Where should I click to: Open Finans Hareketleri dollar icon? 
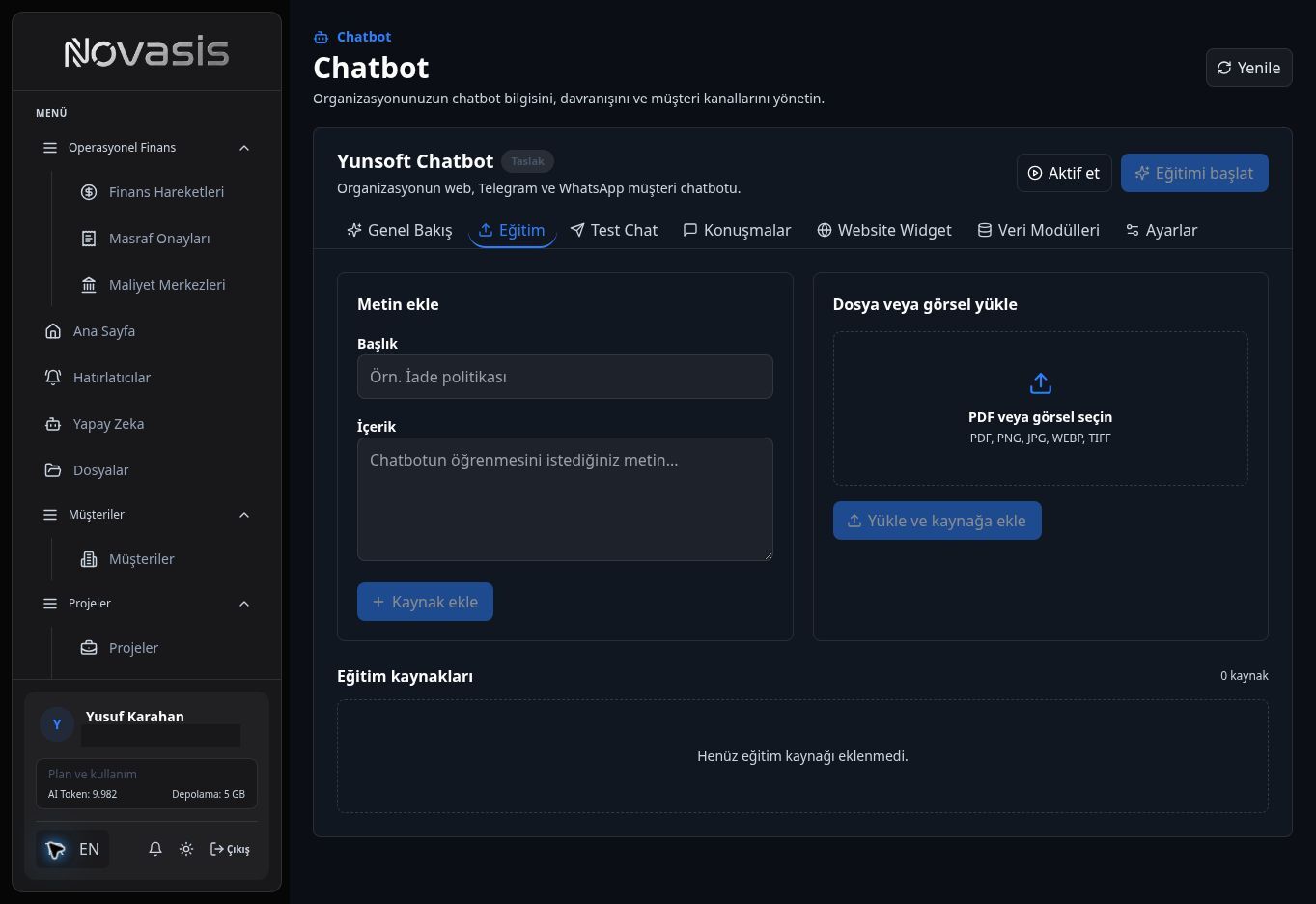pos(89,192)
